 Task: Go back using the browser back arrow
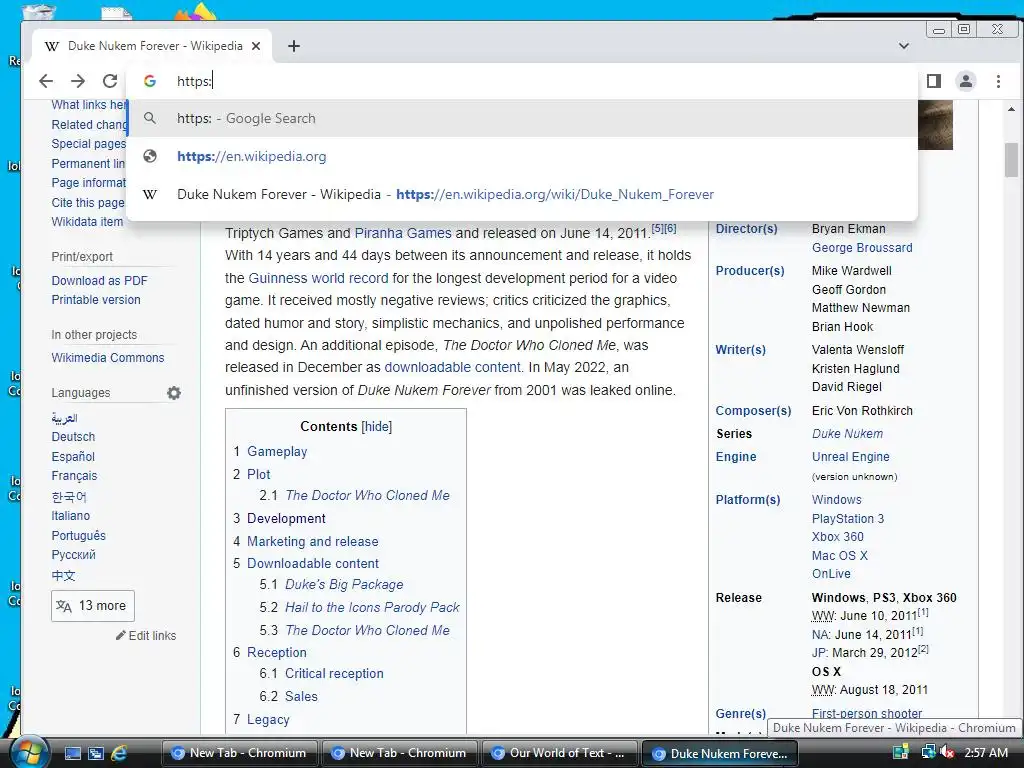(46, 81)
